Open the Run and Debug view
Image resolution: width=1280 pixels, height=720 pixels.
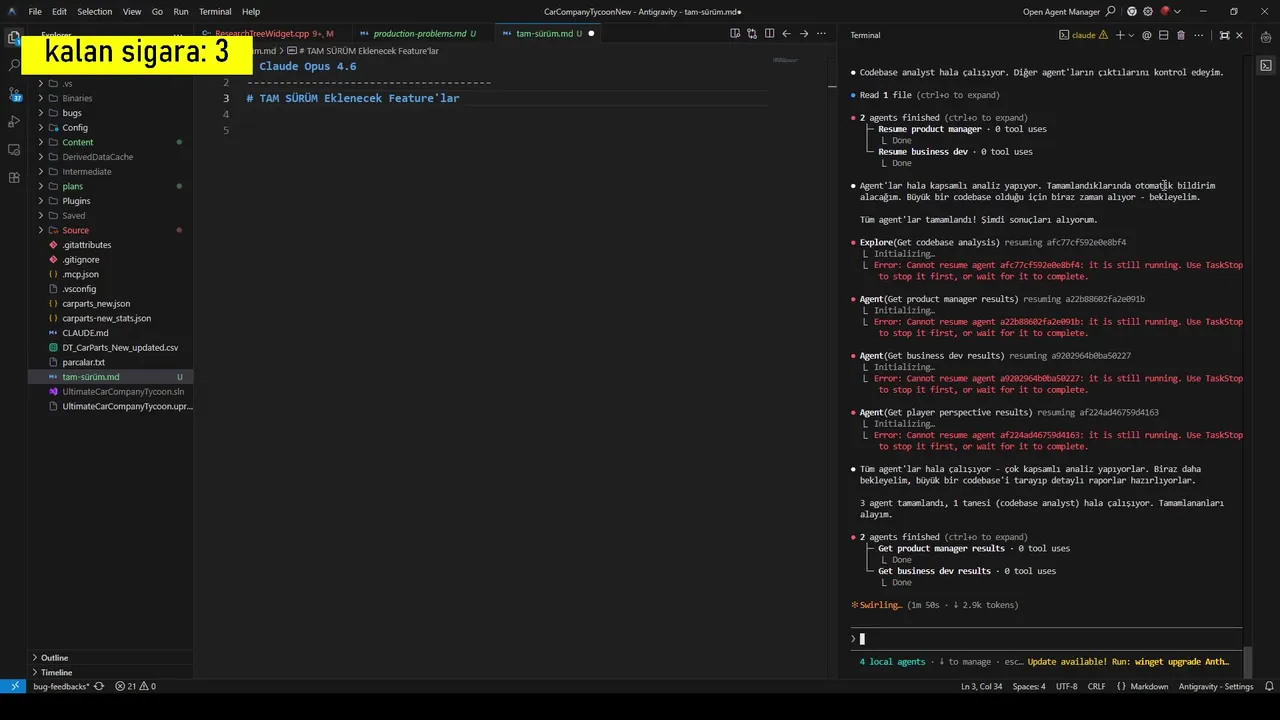click(14, 121)
